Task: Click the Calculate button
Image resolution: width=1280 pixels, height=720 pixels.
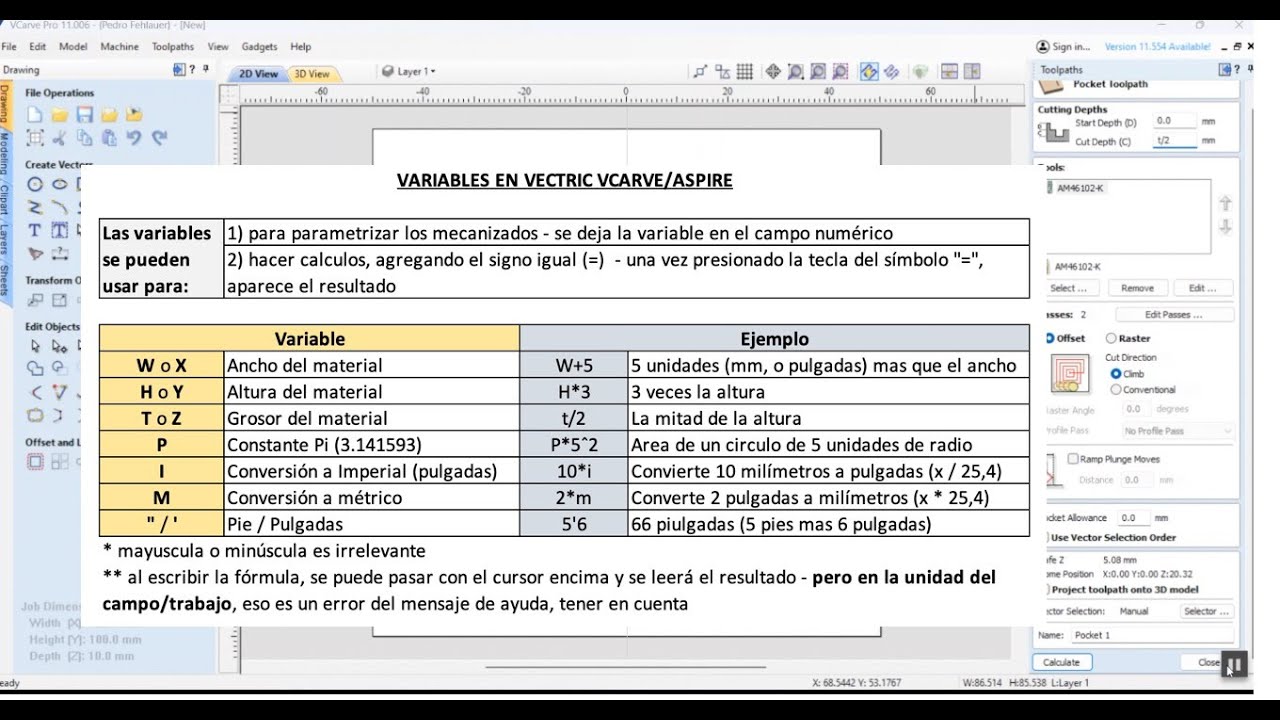Action: [1061, 662]
